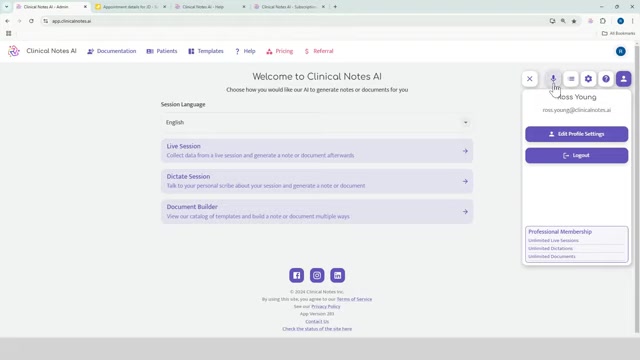Open the apps grid icon in bookmarks bar
The image size is (640, 360).
tap(9, 33)
